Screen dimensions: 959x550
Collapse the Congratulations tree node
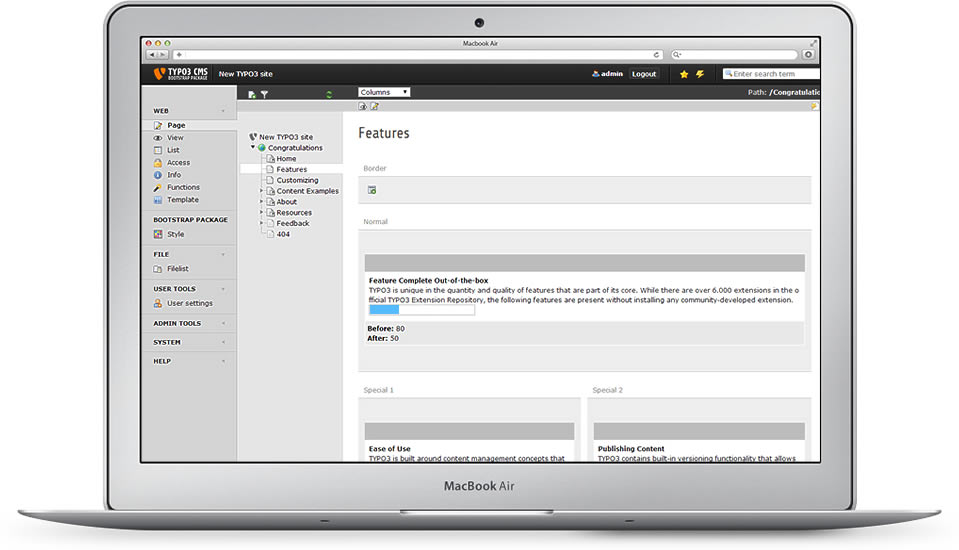tap(253, 147)
